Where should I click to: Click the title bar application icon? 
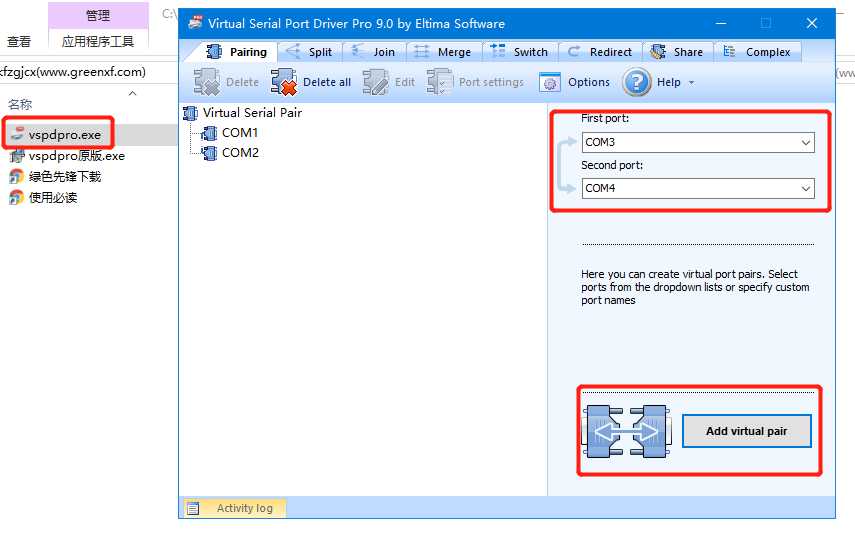(195, 23)
